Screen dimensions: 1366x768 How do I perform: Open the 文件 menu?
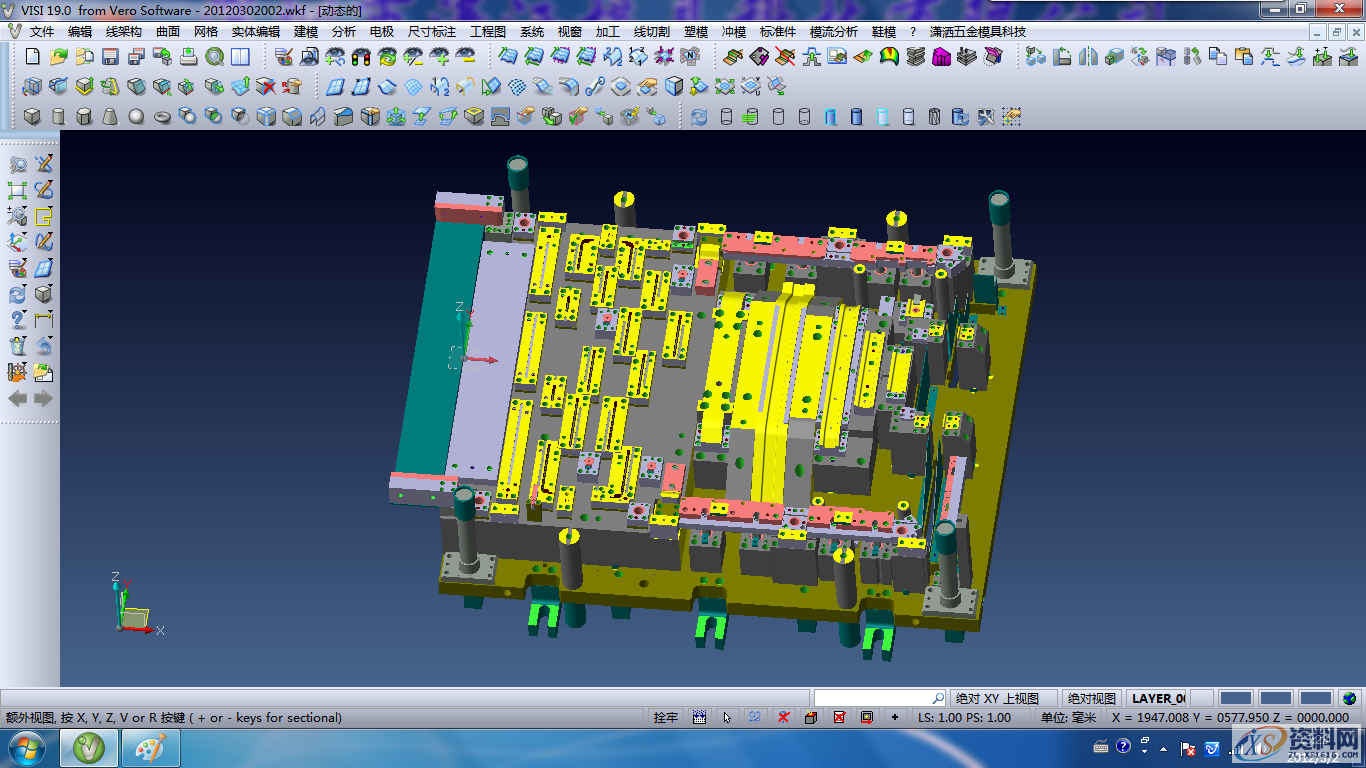42,32
